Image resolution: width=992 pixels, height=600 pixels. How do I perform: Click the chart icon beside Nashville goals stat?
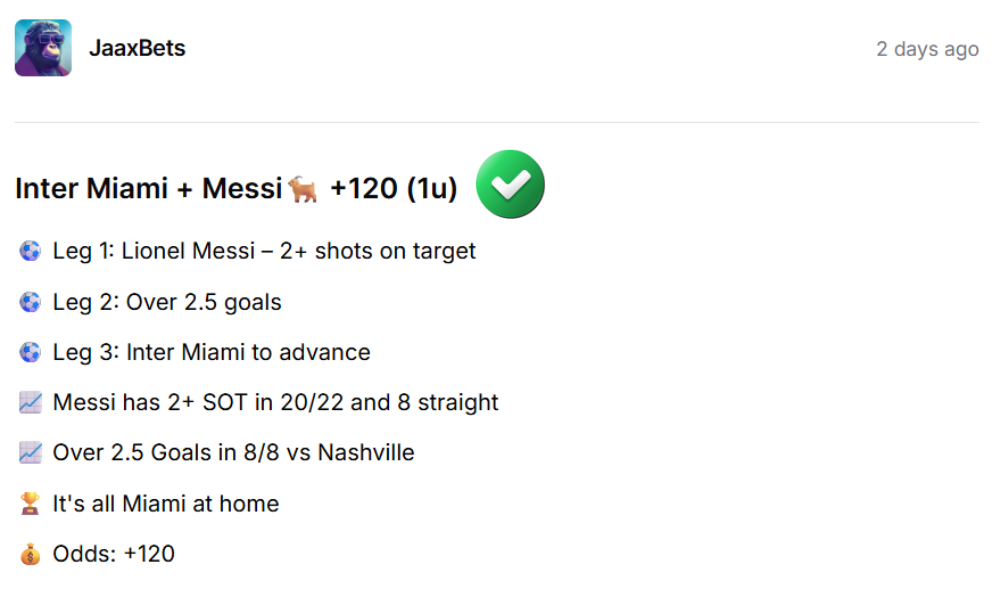[30, 453]
